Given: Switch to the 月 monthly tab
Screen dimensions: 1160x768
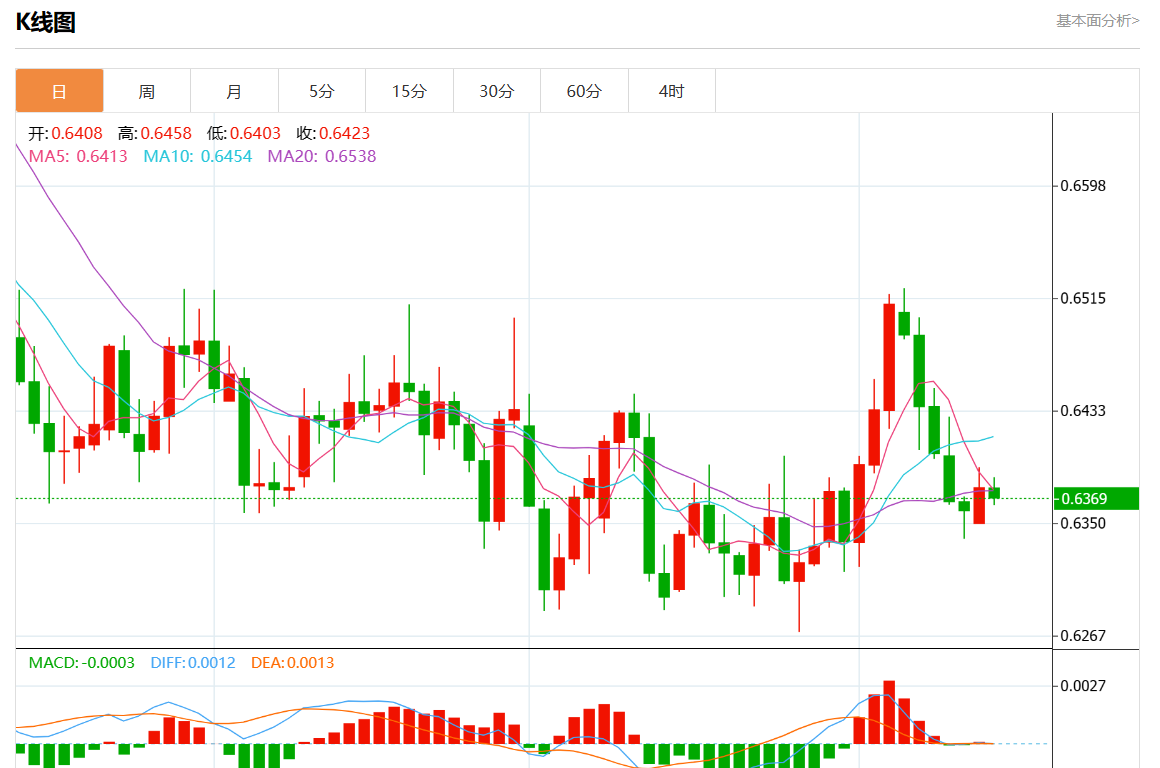Looking at the screenshot, I should (x=234, y=91).
